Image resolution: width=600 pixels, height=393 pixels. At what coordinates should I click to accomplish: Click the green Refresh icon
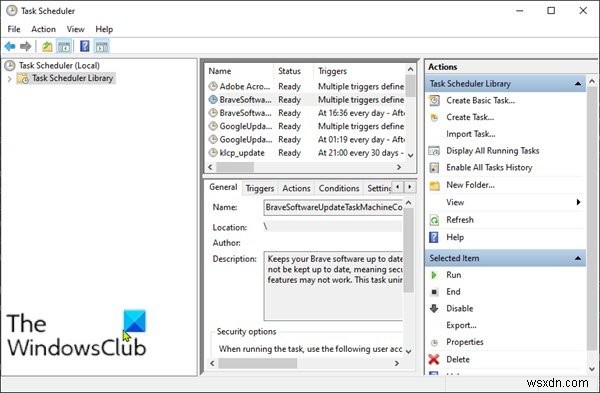click(434, 220)
